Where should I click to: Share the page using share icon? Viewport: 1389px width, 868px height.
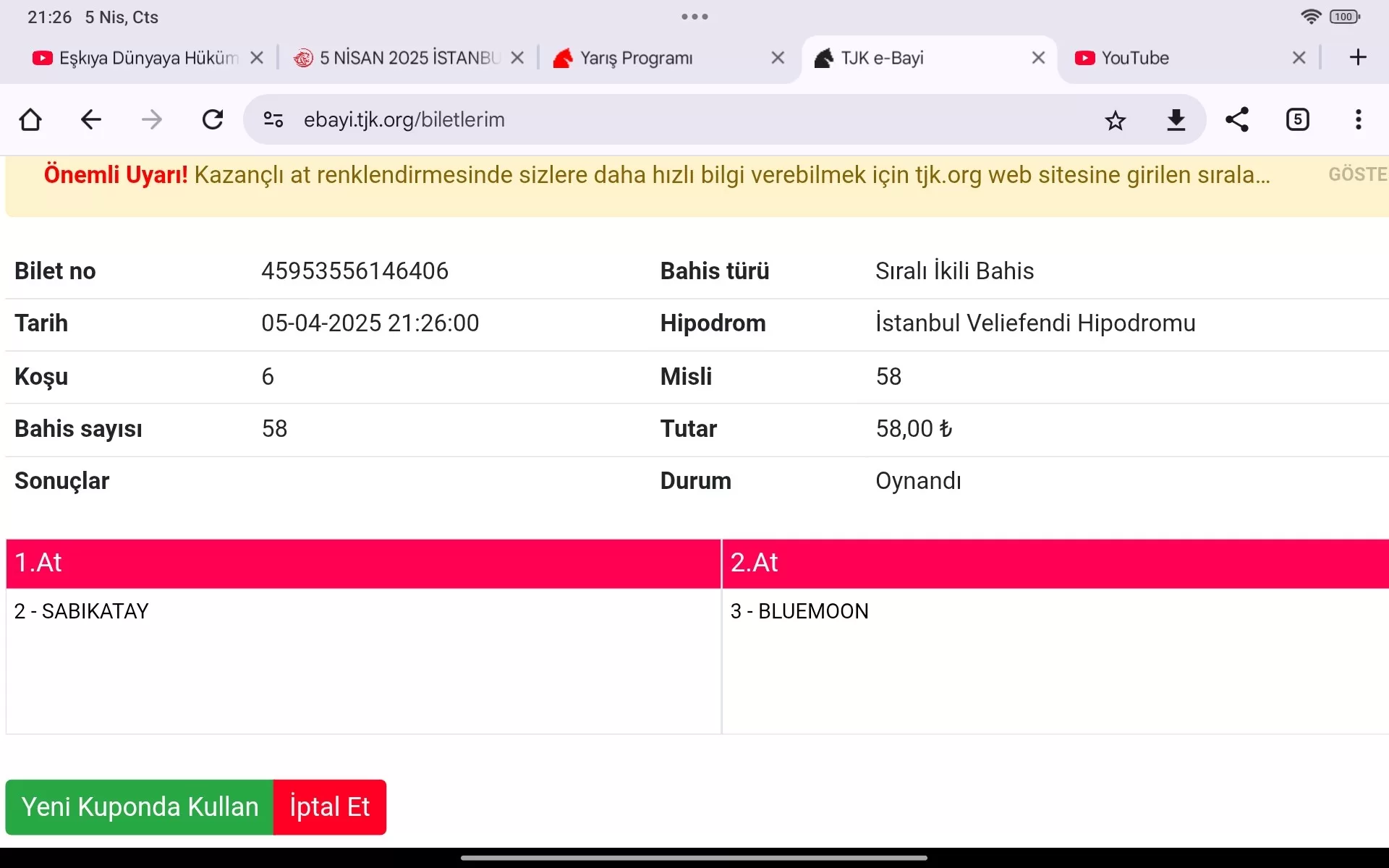coord(1237,120)
